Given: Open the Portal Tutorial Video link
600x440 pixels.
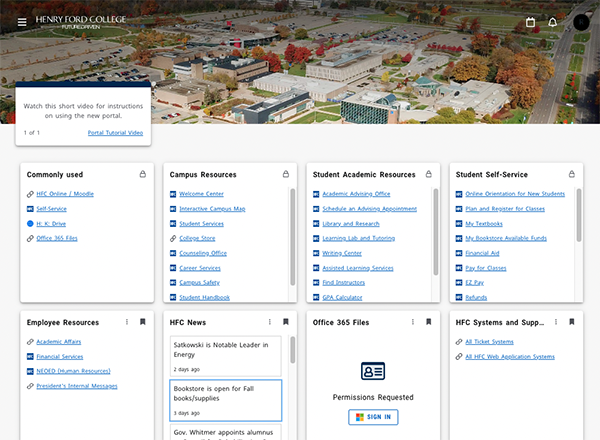Looking at the screenshot, I should [x=115, y=133].
